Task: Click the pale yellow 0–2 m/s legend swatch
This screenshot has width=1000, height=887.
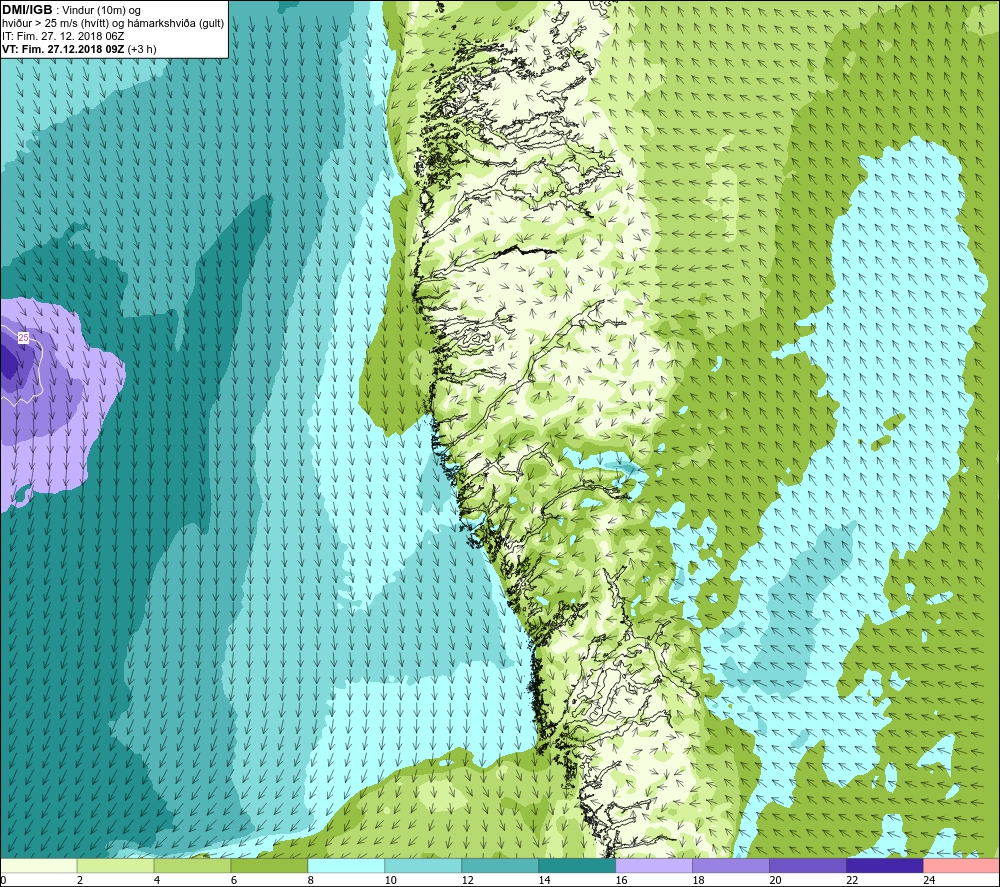Action: click(x=38, y=866)
